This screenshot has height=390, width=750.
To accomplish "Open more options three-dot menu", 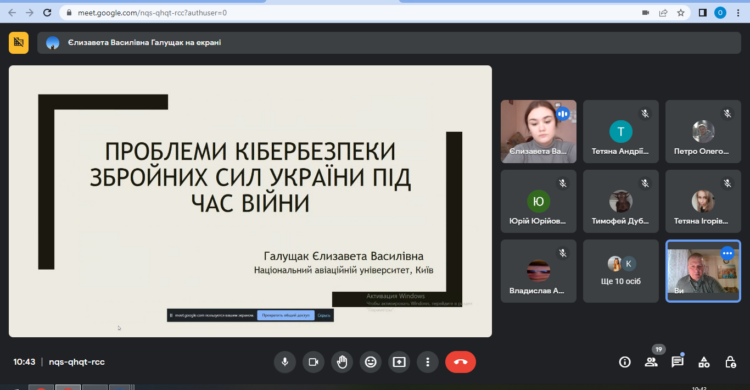I will (428, 362).
